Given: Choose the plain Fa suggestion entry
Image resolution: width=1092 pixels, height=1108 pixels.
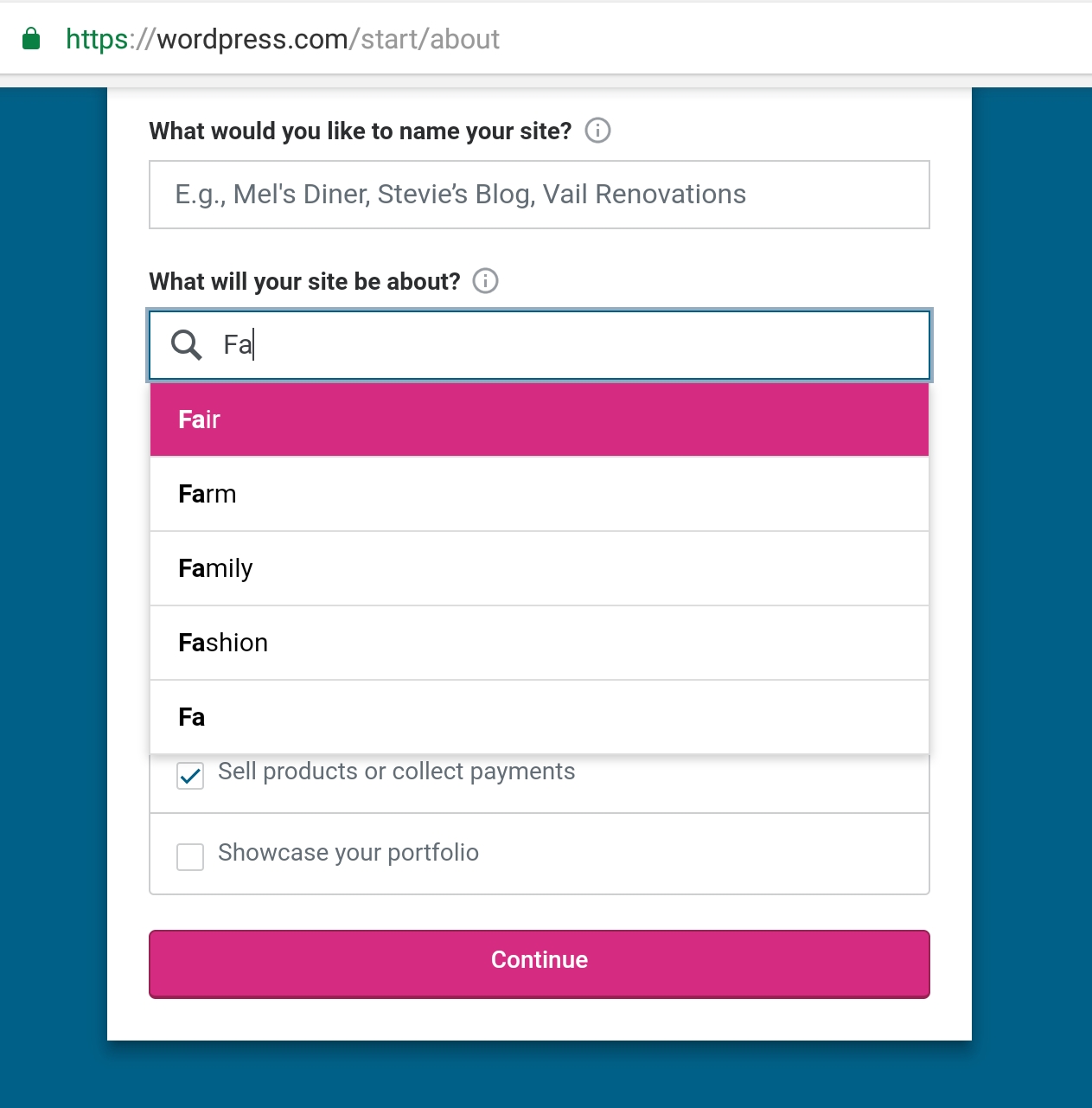Looking at the screenshot, I should point(540,716).
